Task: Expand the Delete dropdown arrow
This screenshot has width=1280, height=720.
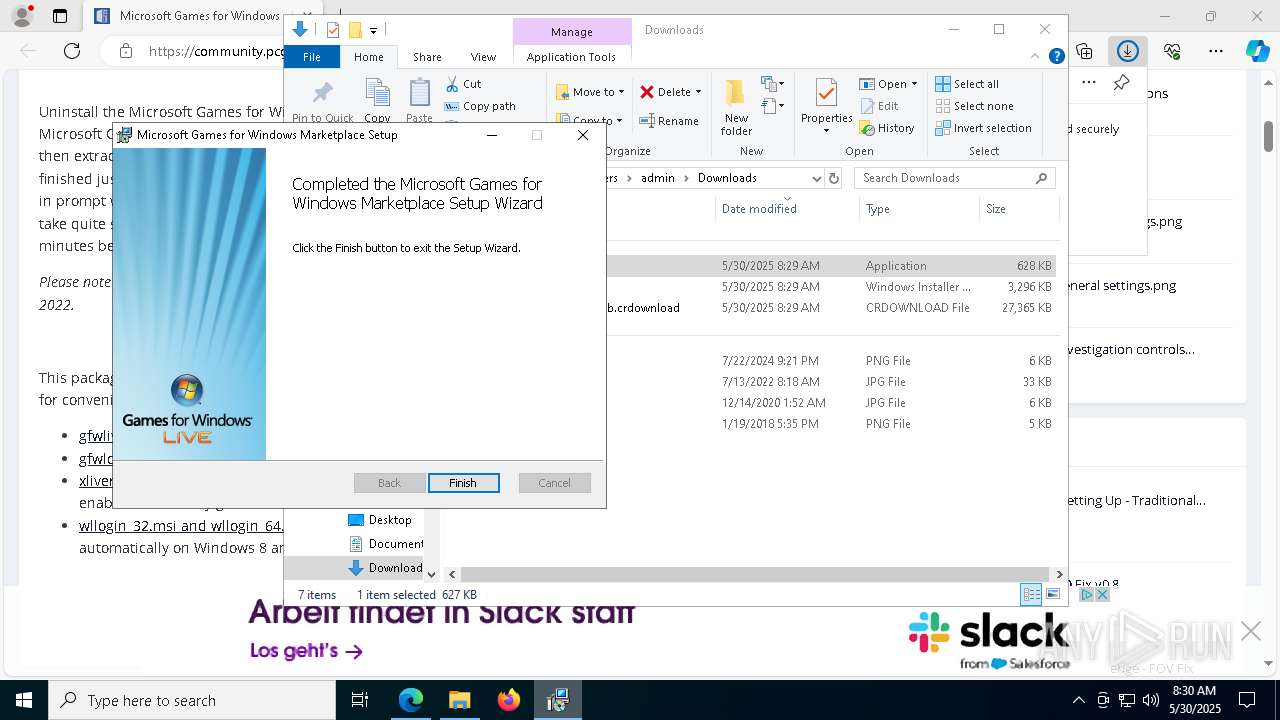Action: click(x=698, y=92)
